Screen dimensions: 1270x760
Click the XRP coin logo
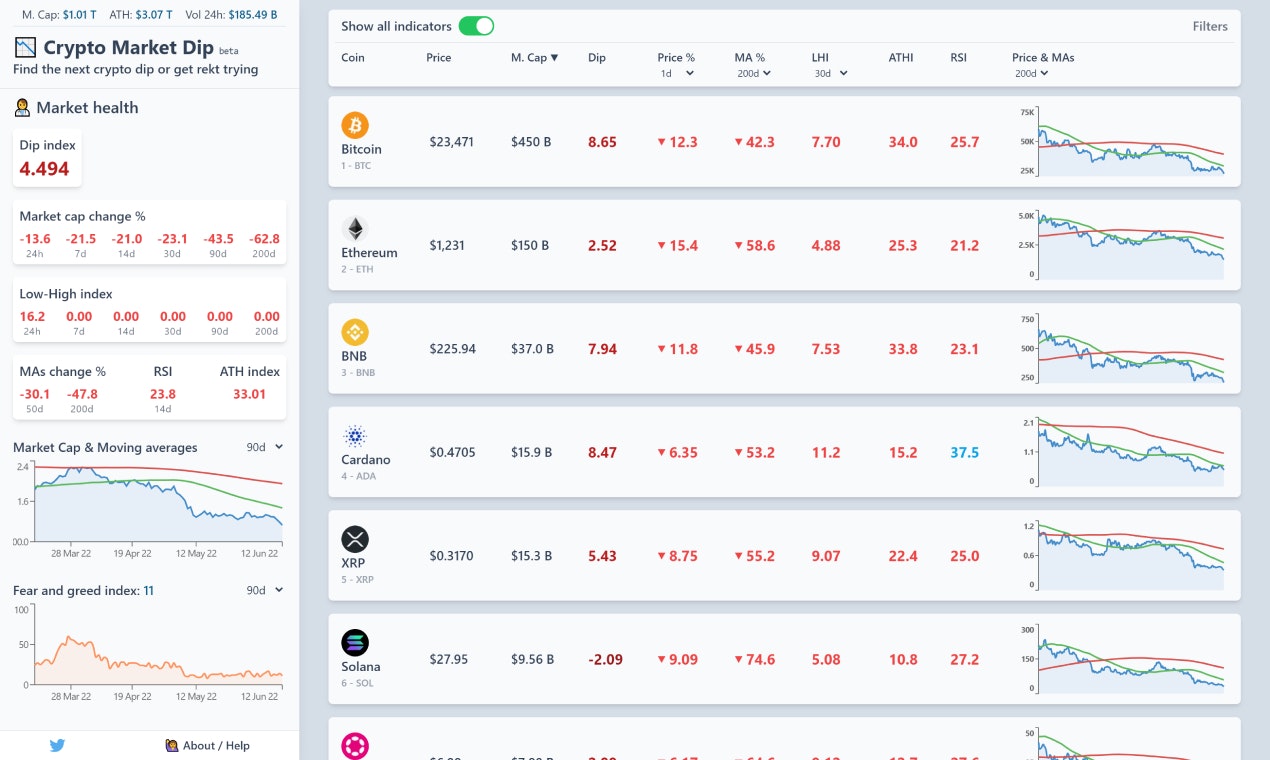click(x=355, y=539)
